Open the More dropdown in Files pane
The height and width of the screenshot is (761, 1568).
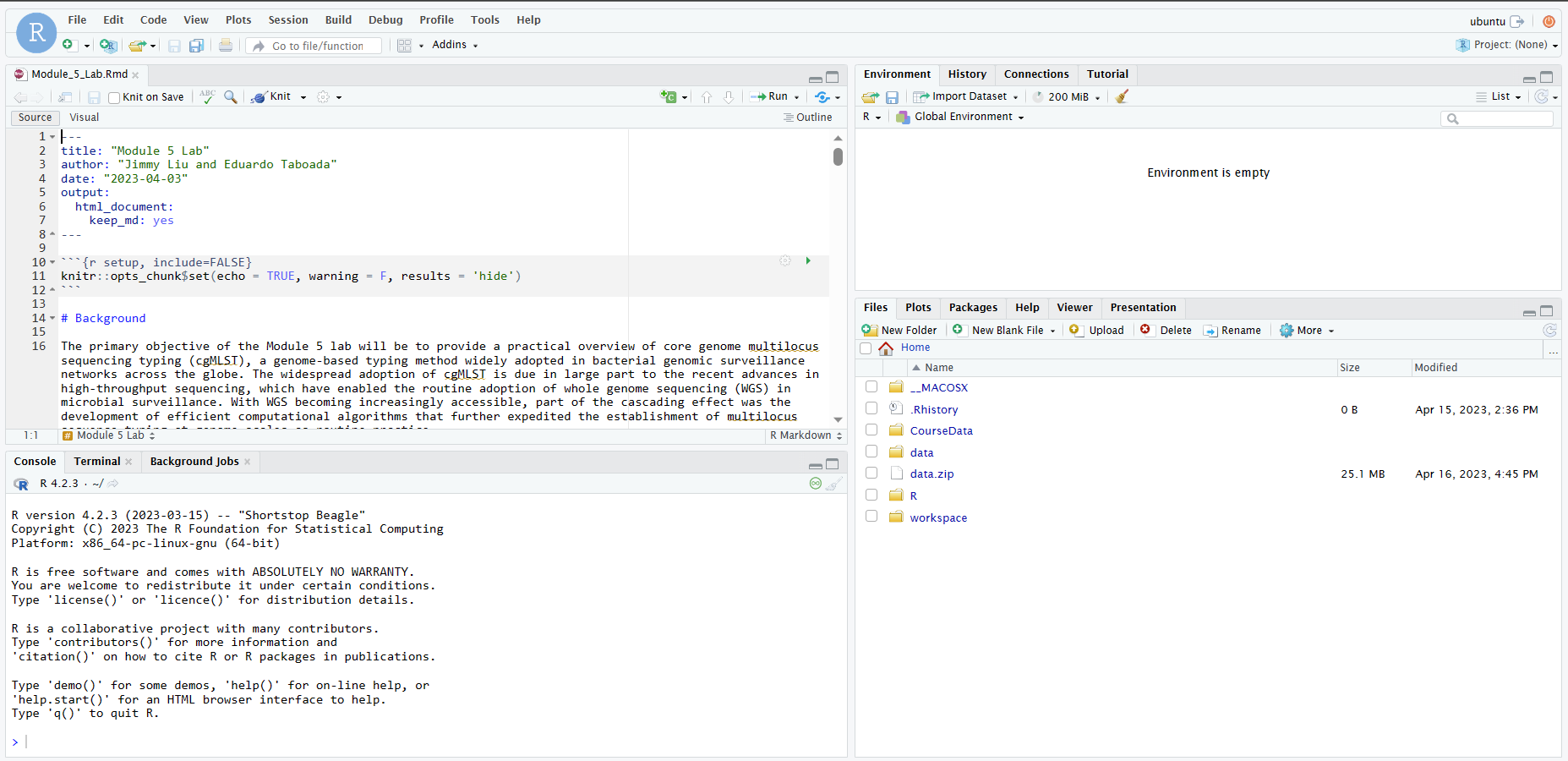1307,331
